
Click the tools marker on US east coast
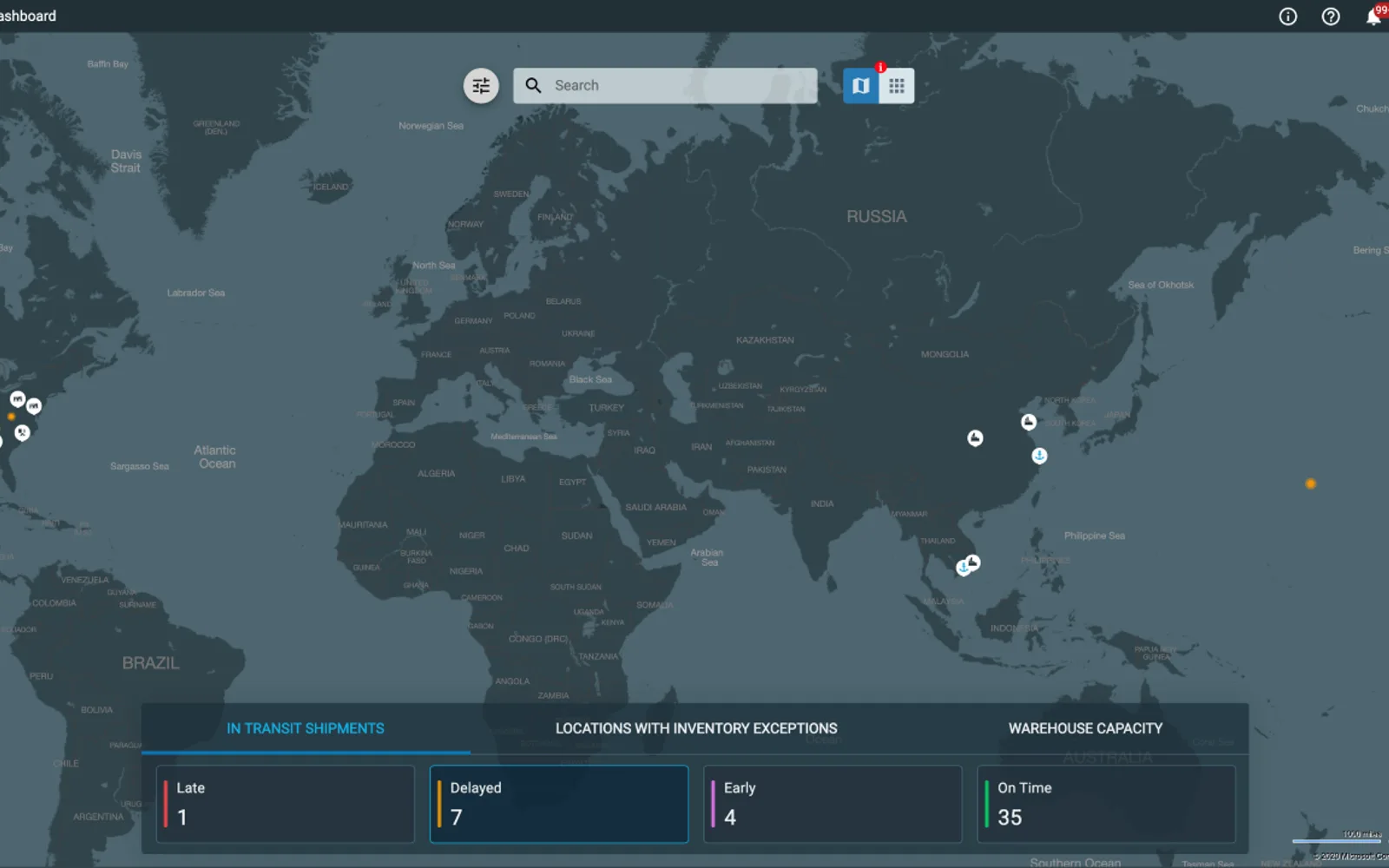23,432
